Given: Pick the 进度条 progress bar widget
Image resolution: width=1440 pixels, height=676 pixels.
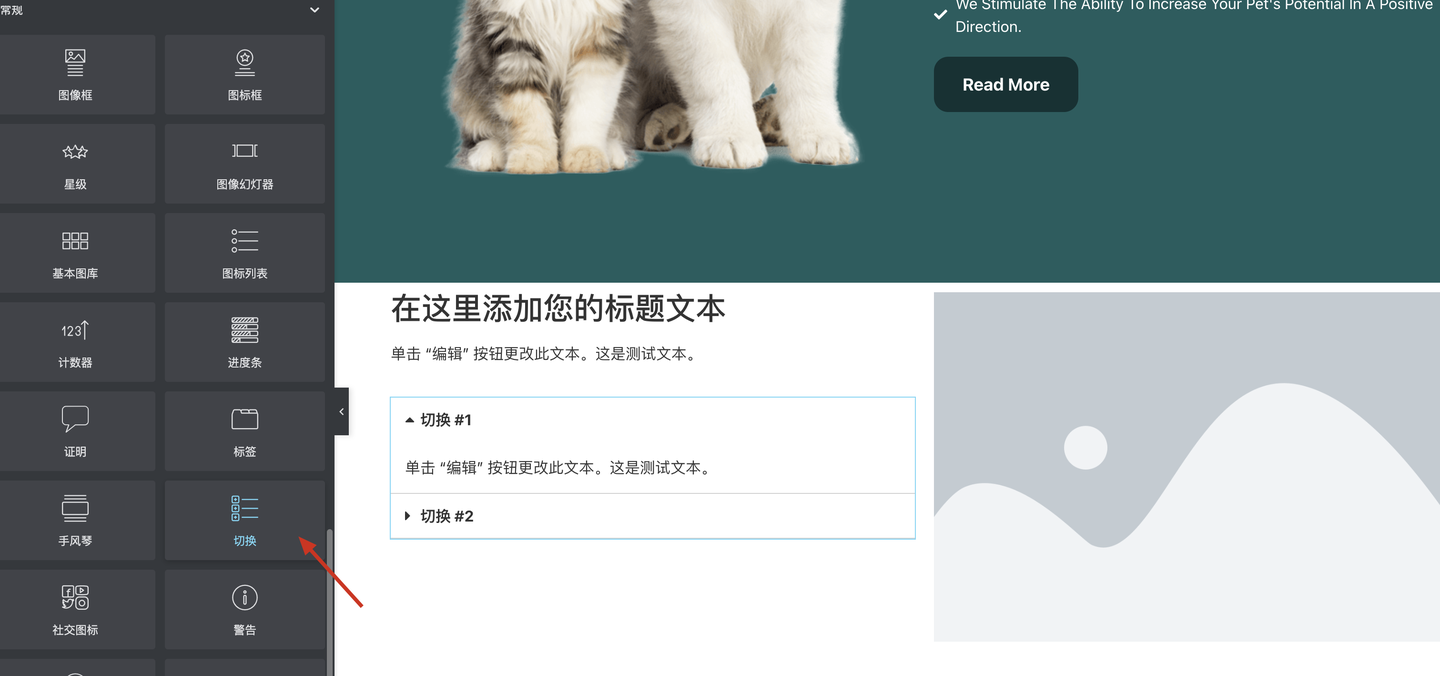Looking at the screenshot, I should [245, 342].
